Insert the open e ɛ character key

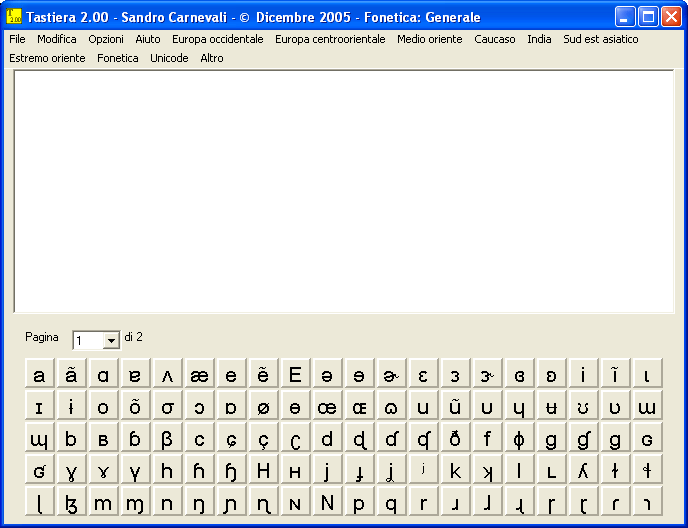[423, 373]
